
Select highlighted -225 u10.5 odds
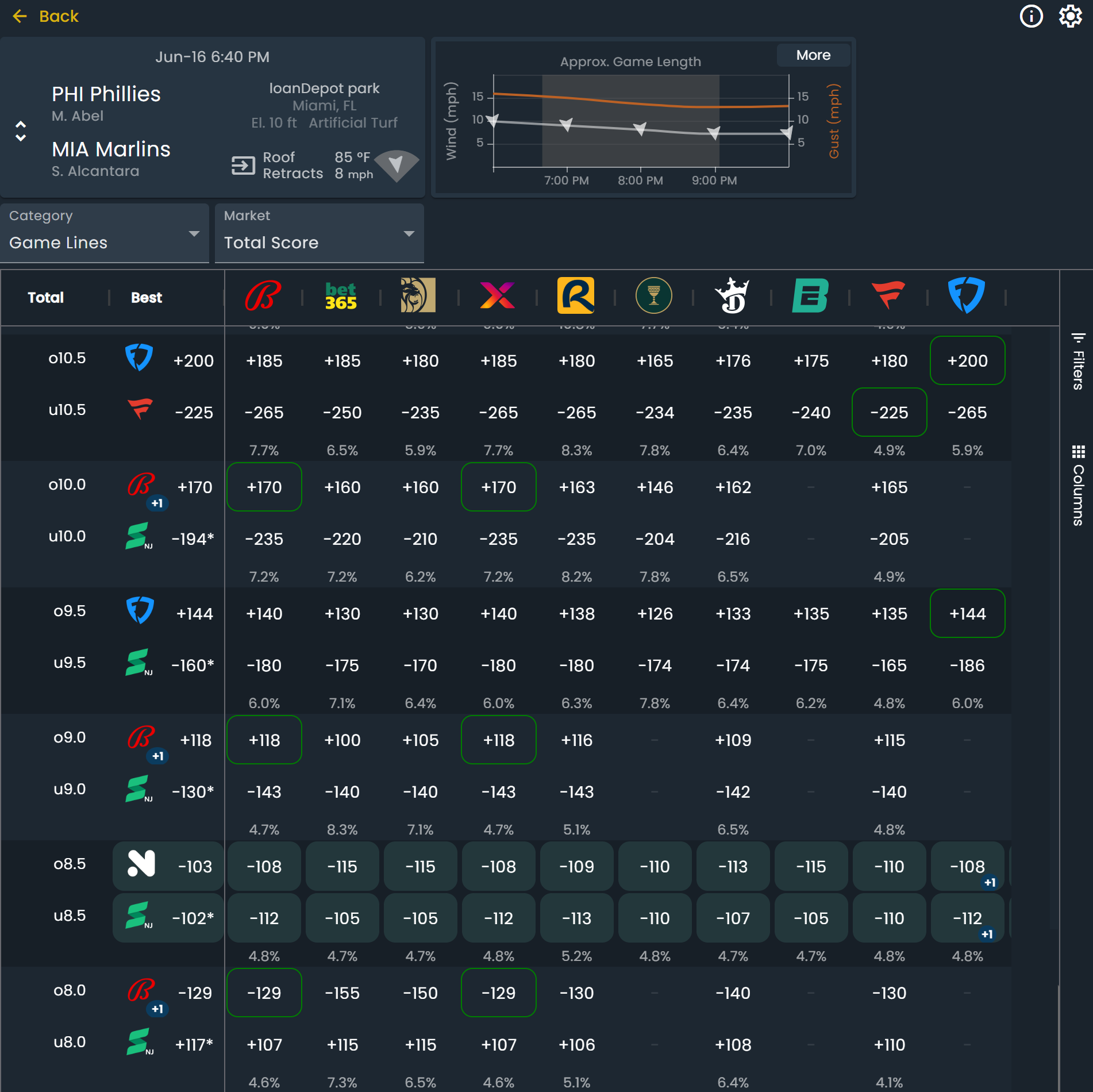pyautogui.click(x=889, y=413)
